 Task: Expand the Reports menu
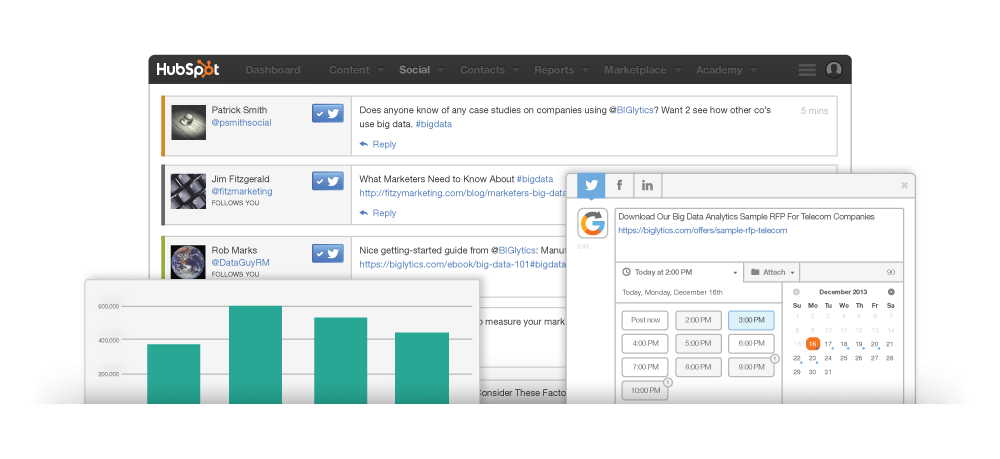562,70
